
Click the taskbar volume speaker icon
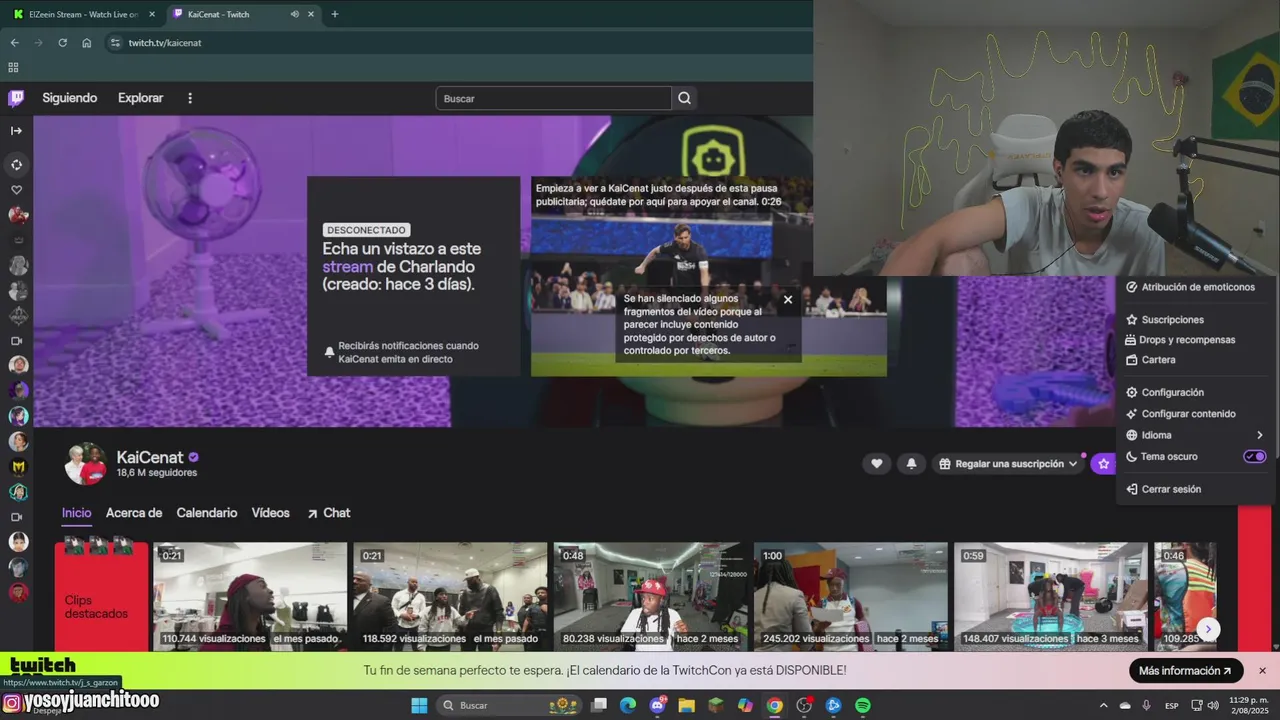[1214, 705]
